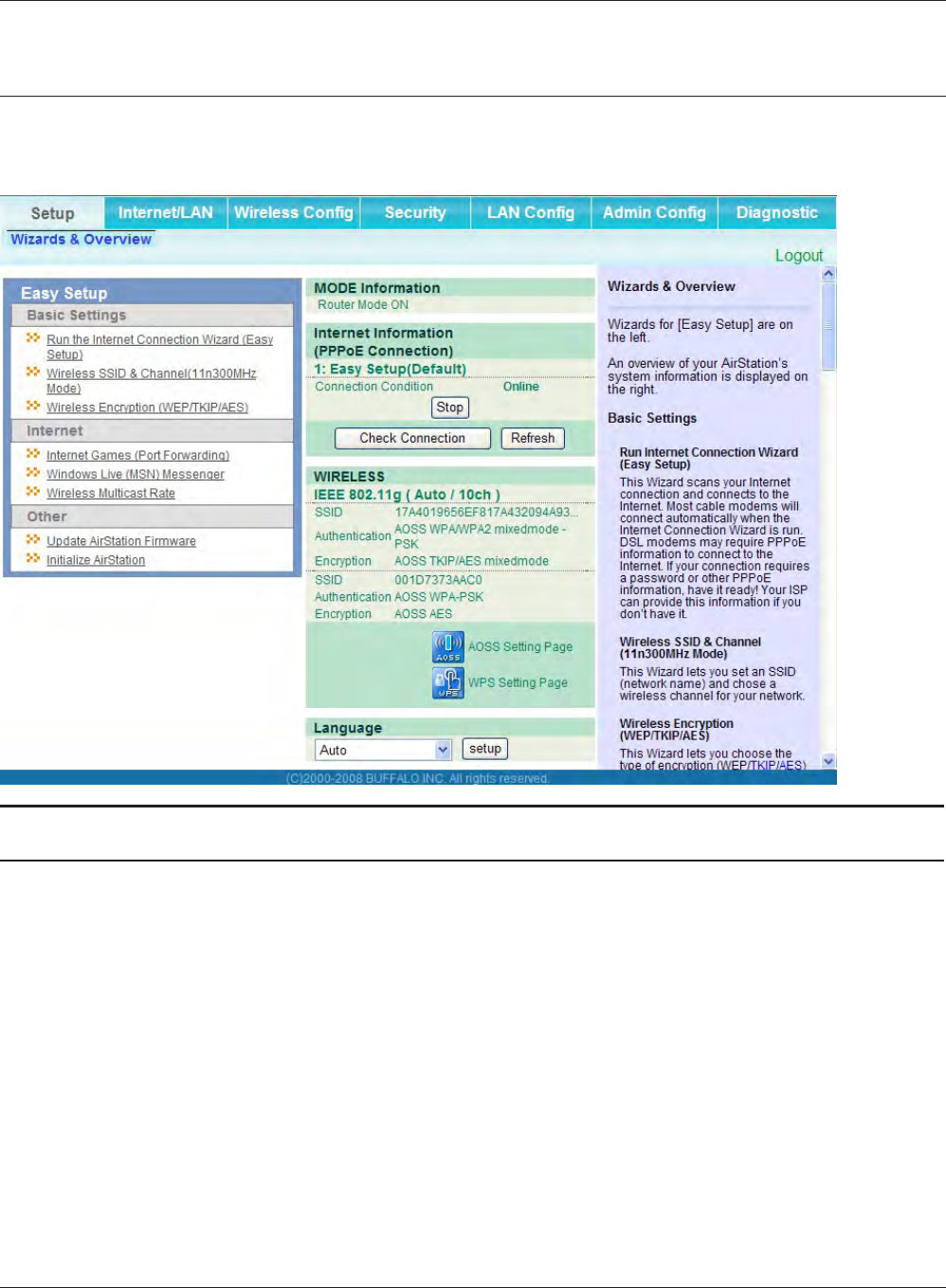Click Router Mode ON text
The height and width of the screenshot is (1288, 946).
click(x=363, y=305)
